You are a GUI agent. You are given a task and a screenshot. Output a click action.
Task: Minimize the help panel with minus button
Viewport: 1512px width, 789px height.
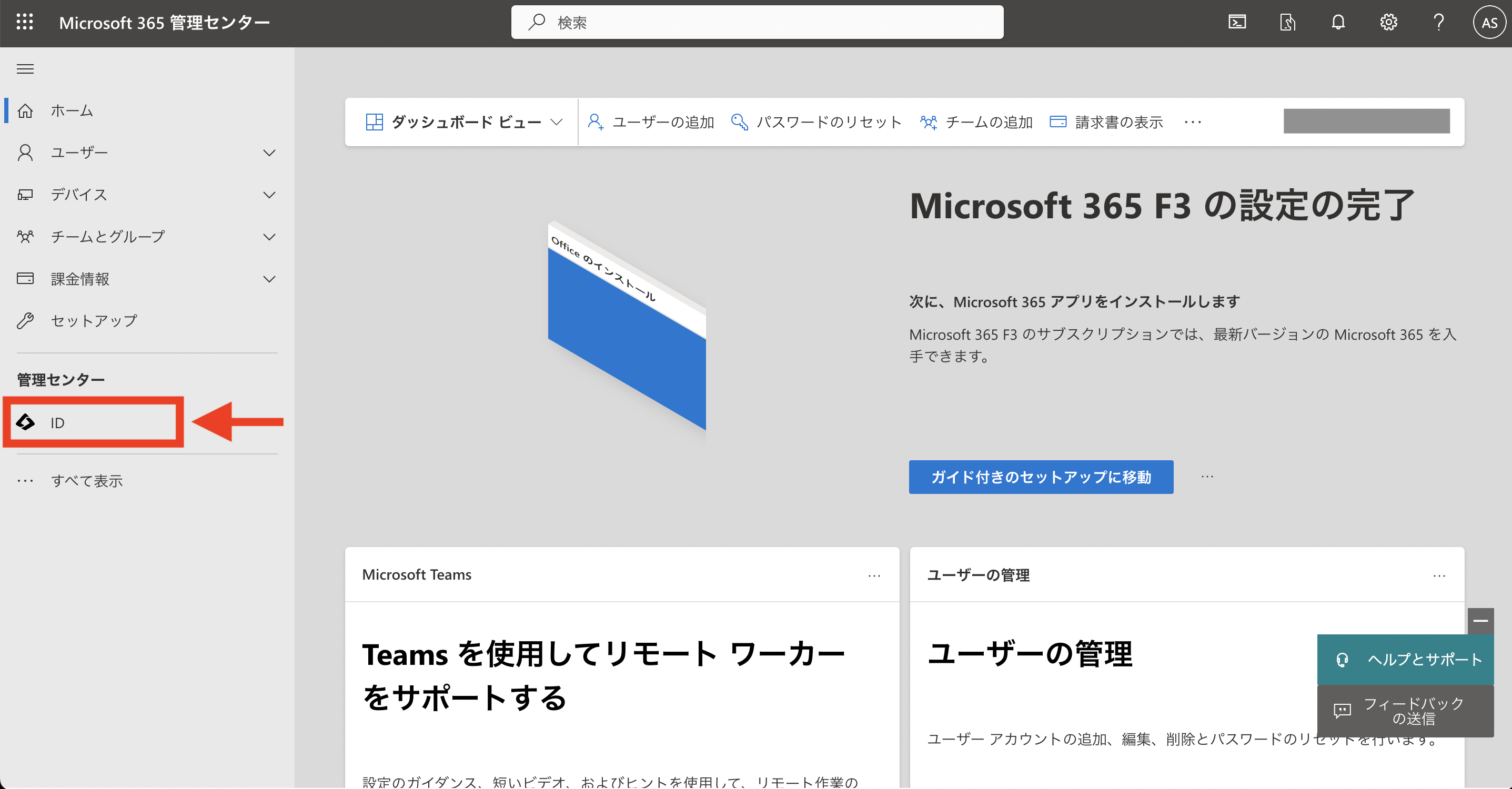tap(1480, 621)
